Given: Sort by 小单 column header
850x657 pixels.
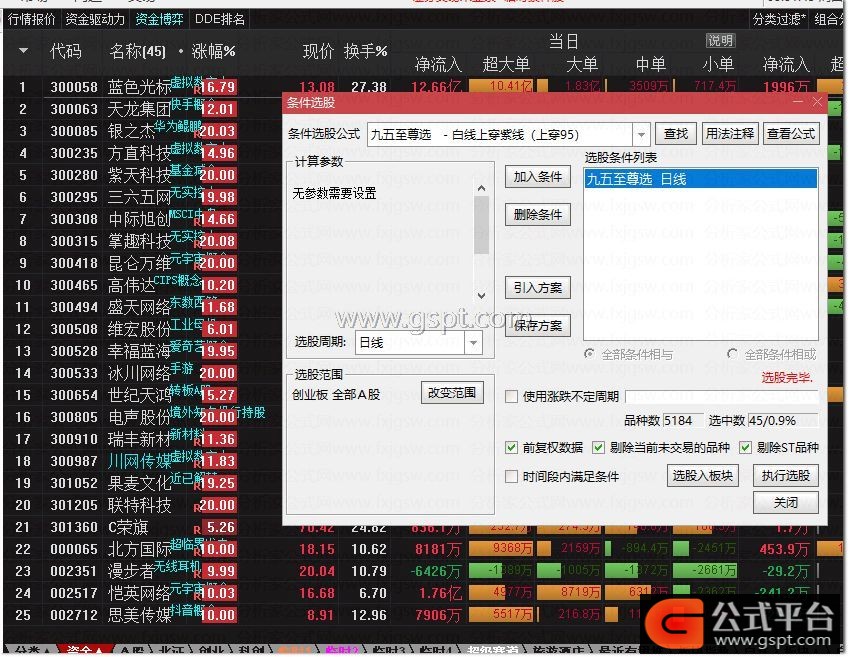Looking at the screenshot, I should coord(718,65).
